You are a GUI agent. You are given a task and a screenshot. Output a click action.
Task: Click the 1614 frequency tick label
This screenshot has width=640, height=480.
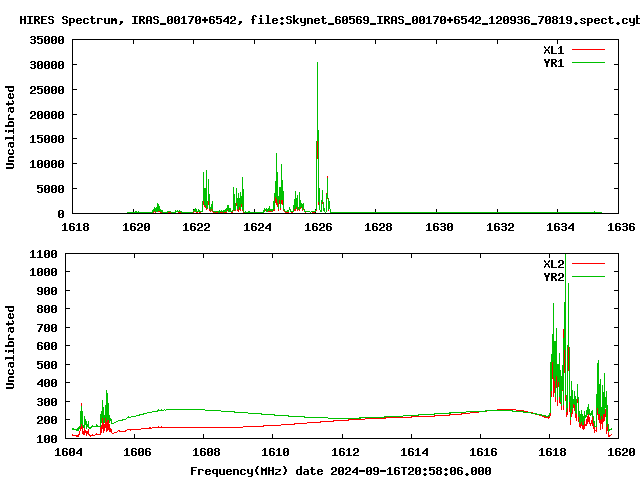(x=414, y=452)
